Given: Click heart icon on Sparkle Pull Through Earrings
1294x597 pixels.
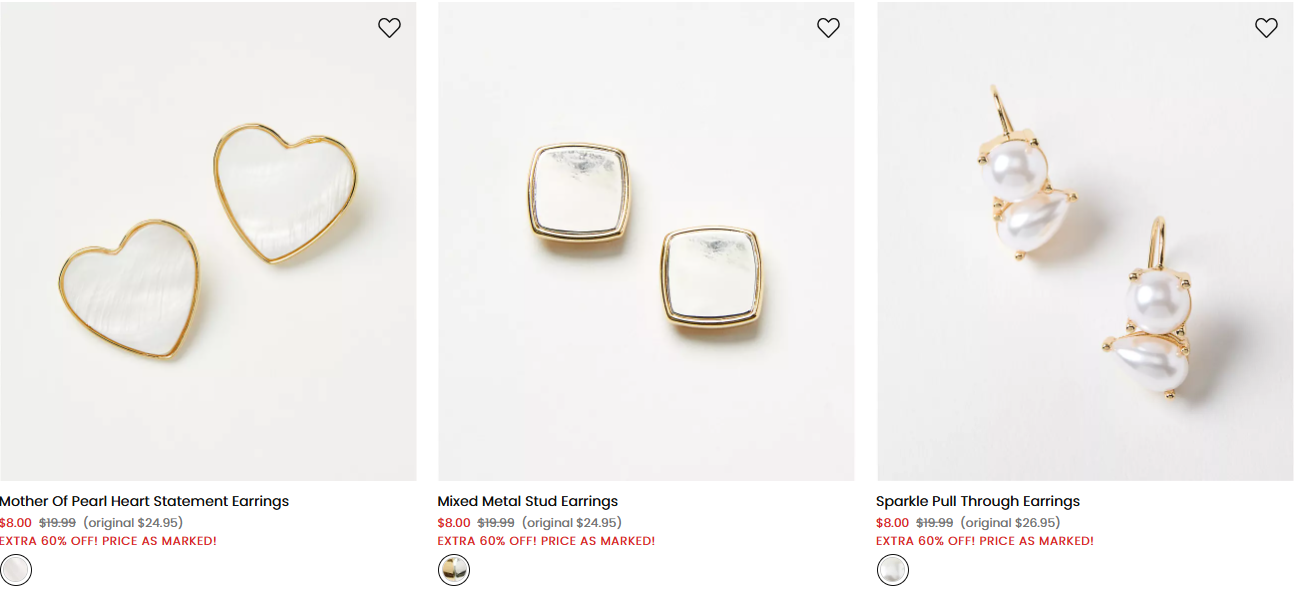Looking at the screenshot, I should 1266,28.
